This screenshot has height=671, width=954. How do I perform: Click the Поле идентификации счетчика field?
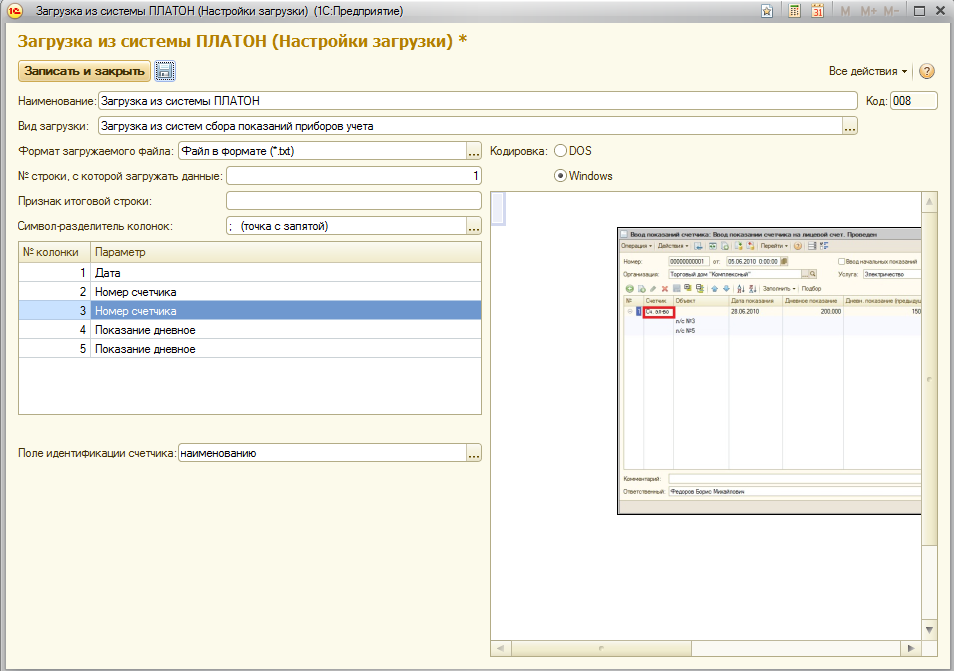coord(322,453)
